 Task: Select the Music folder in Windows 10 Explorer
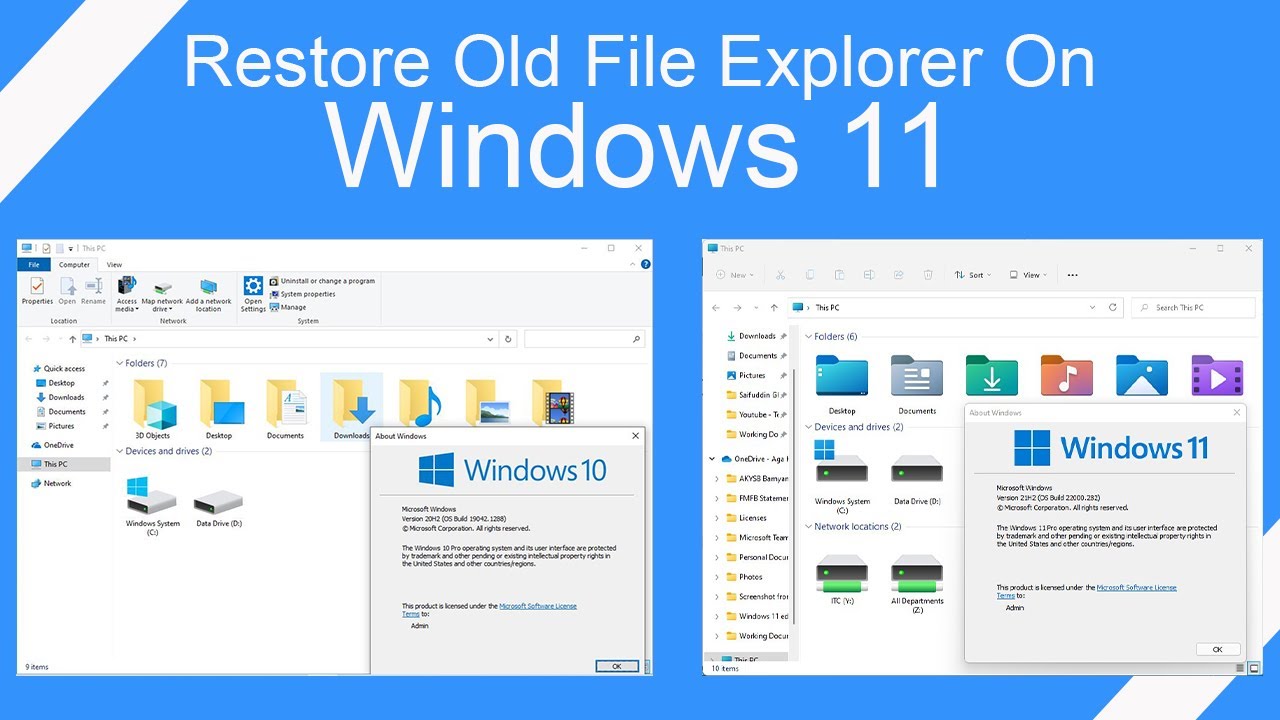418,403
